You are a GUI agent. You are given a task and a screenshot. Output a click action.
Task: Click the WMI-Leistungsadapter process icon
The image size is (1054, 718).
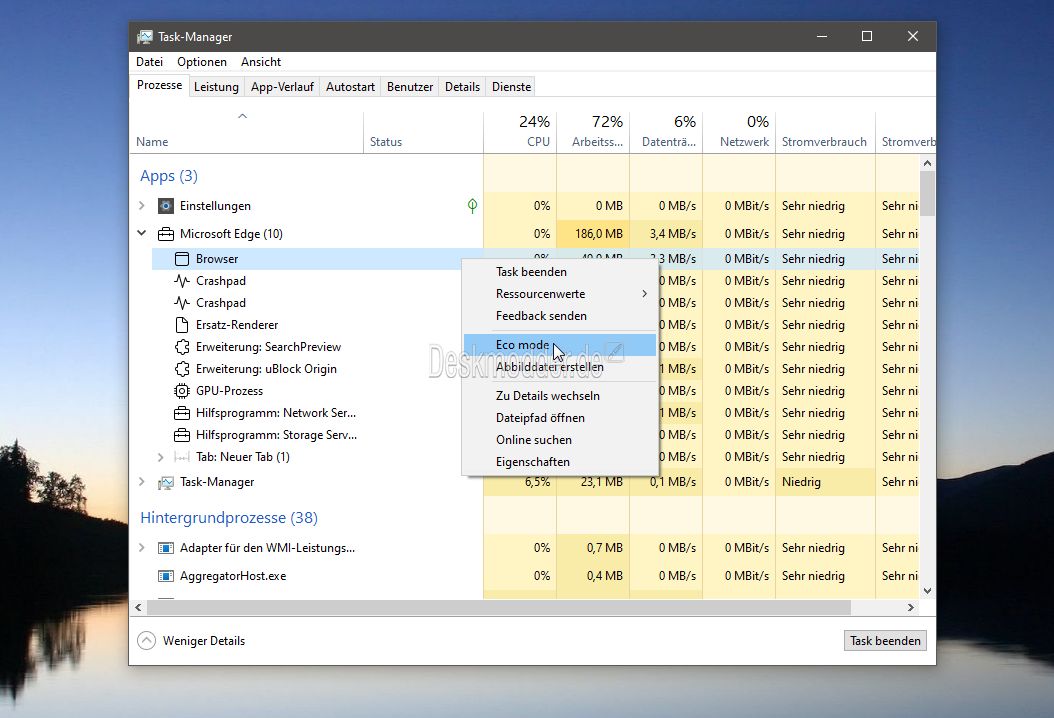coord(165,548)
